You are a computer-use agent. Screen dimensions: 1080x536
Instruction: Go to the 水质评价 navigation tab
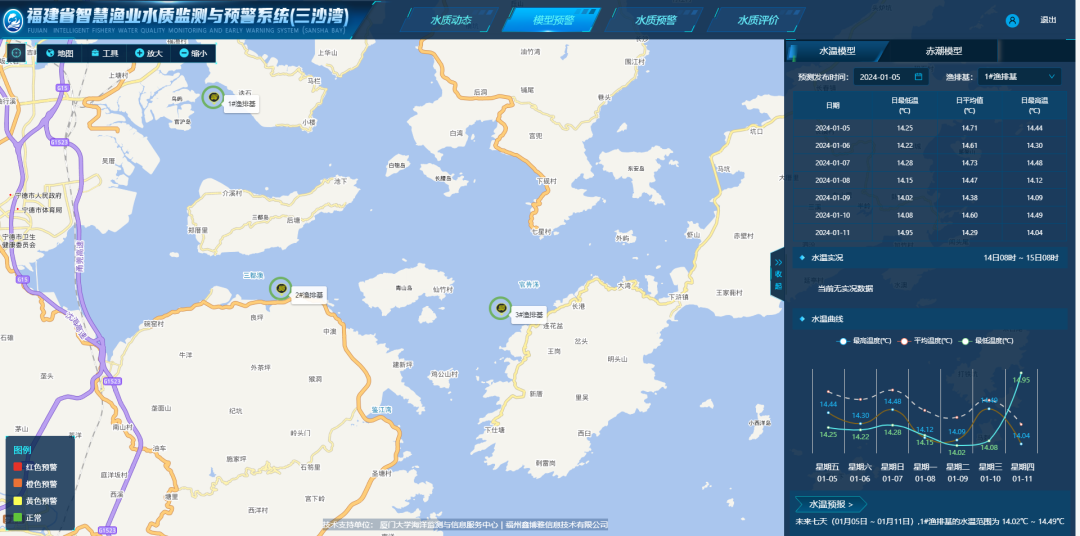click(x=757, y=20)
